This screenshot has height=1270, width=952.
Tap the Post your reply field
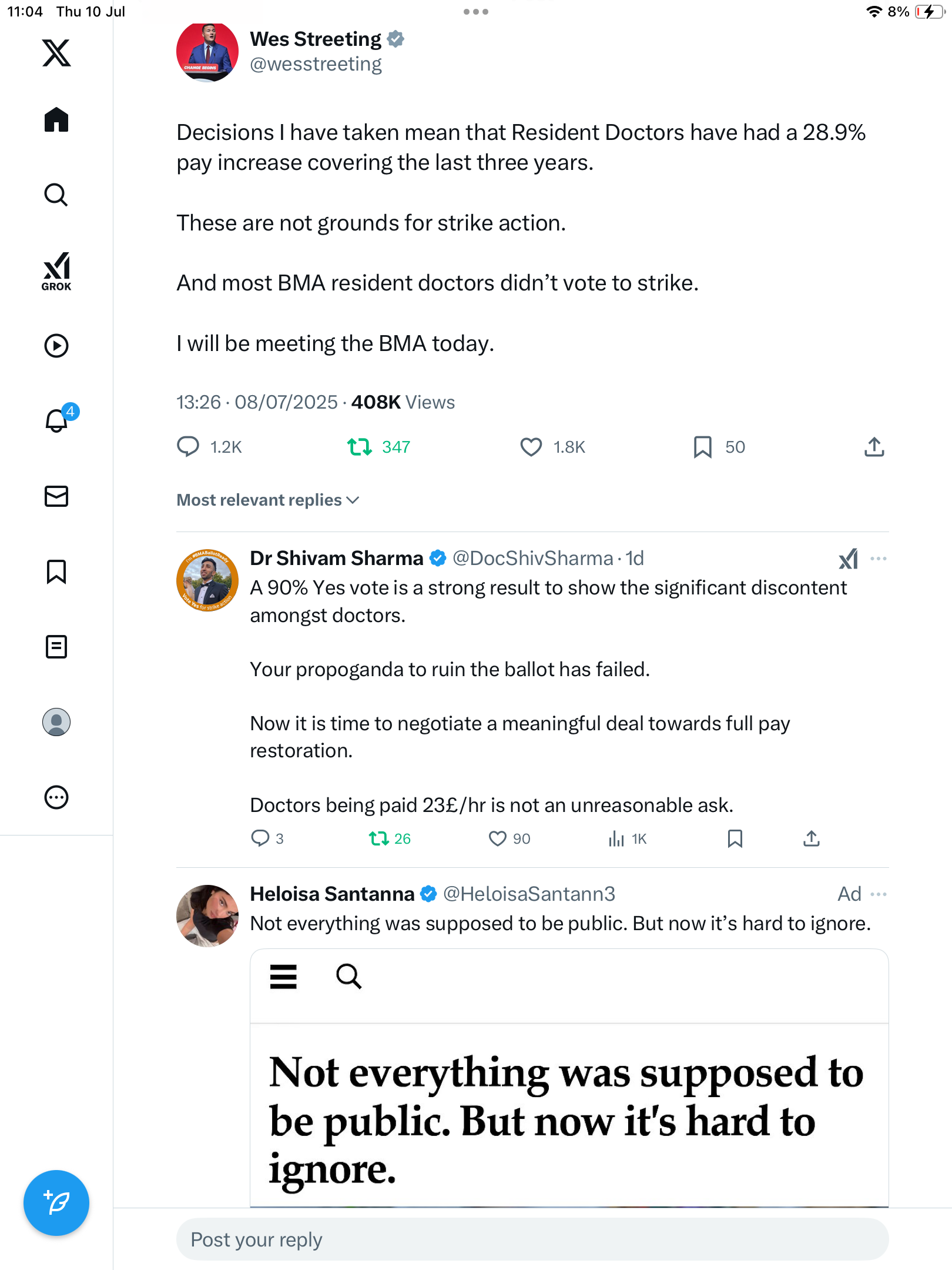coord(532,1239)
